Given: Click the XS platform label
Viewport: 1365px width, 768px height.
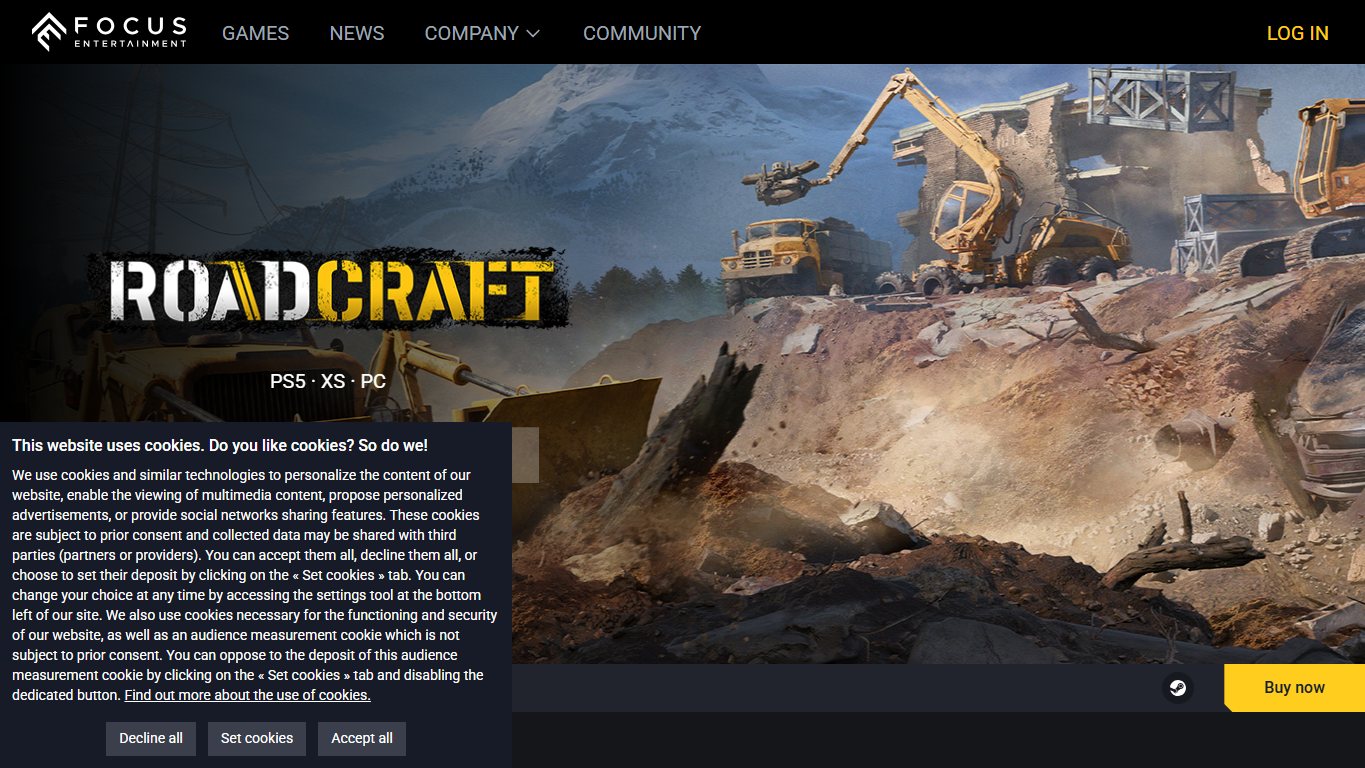Looking at the screenshot, I should 333,381.
